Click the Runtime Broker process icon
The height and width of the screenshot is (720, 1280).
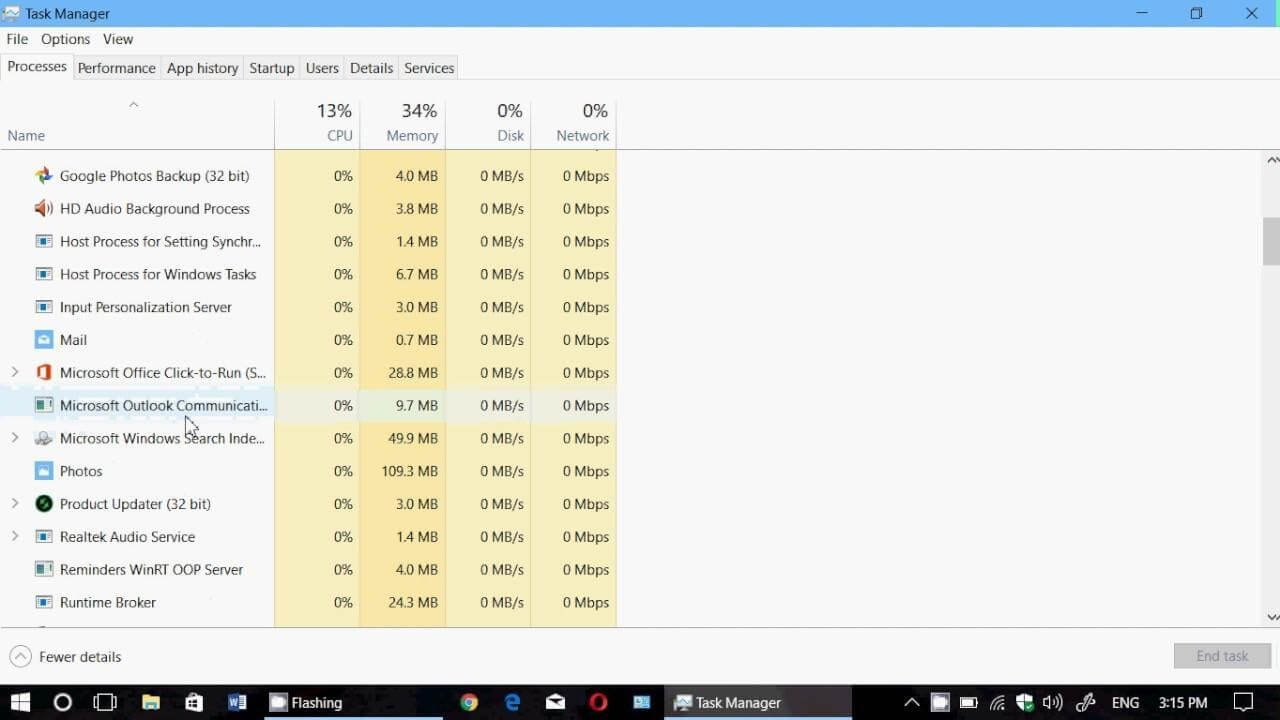[44, 602]
